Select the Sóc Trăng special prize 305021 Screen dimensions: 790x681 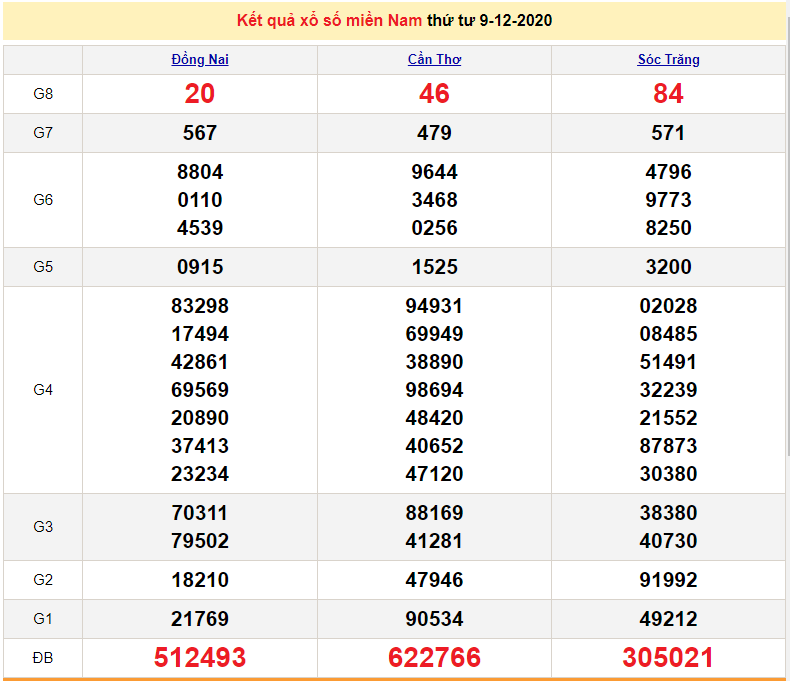point(668,657)
